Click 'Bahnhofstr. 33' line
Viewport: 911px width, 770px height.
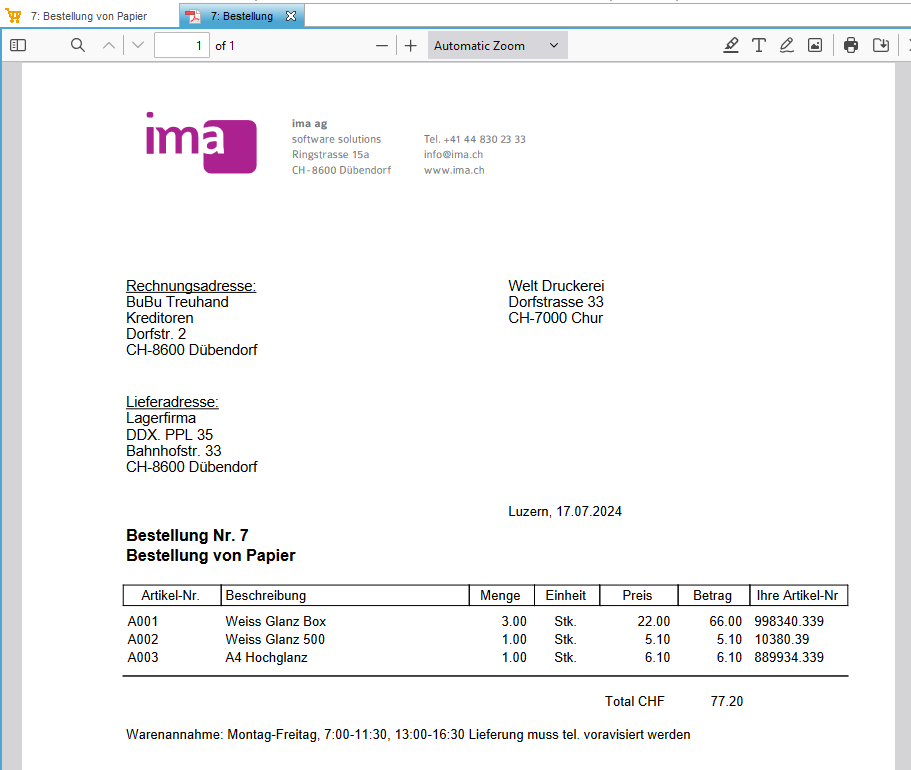[174, 451]
